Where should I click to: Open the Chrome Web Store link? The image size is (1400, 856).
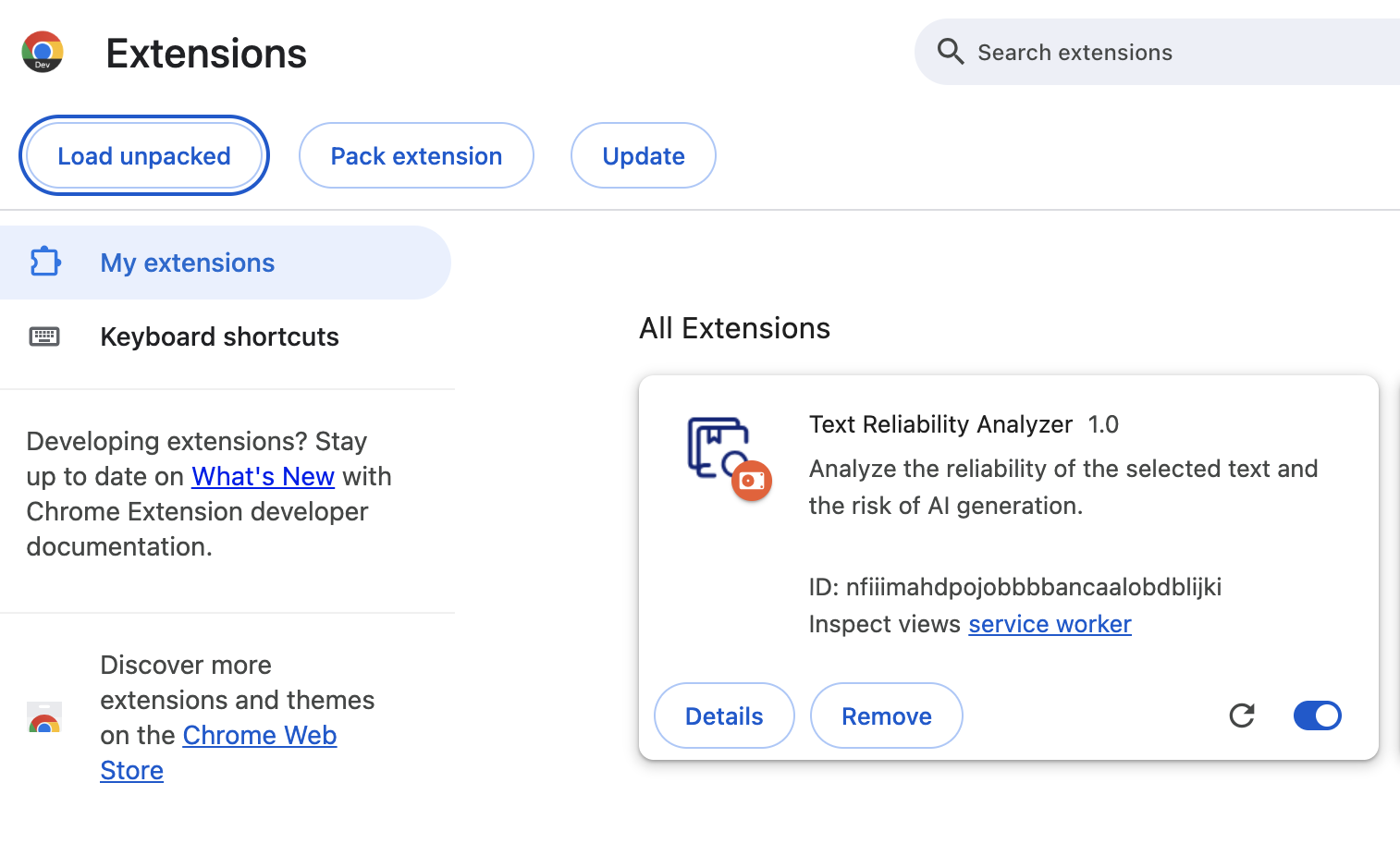[218, 752]
